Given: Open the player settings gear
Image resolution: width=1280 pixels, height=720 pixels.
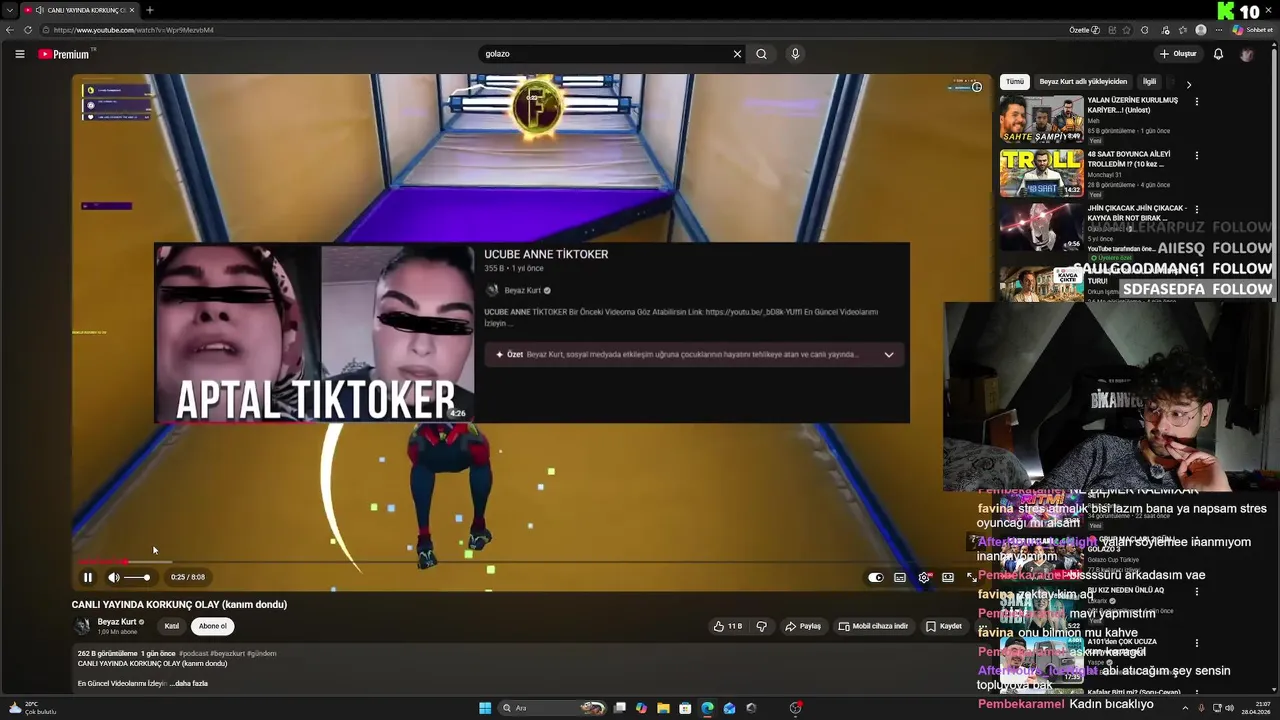Looking at the screenshot, I should pos(924,577).
